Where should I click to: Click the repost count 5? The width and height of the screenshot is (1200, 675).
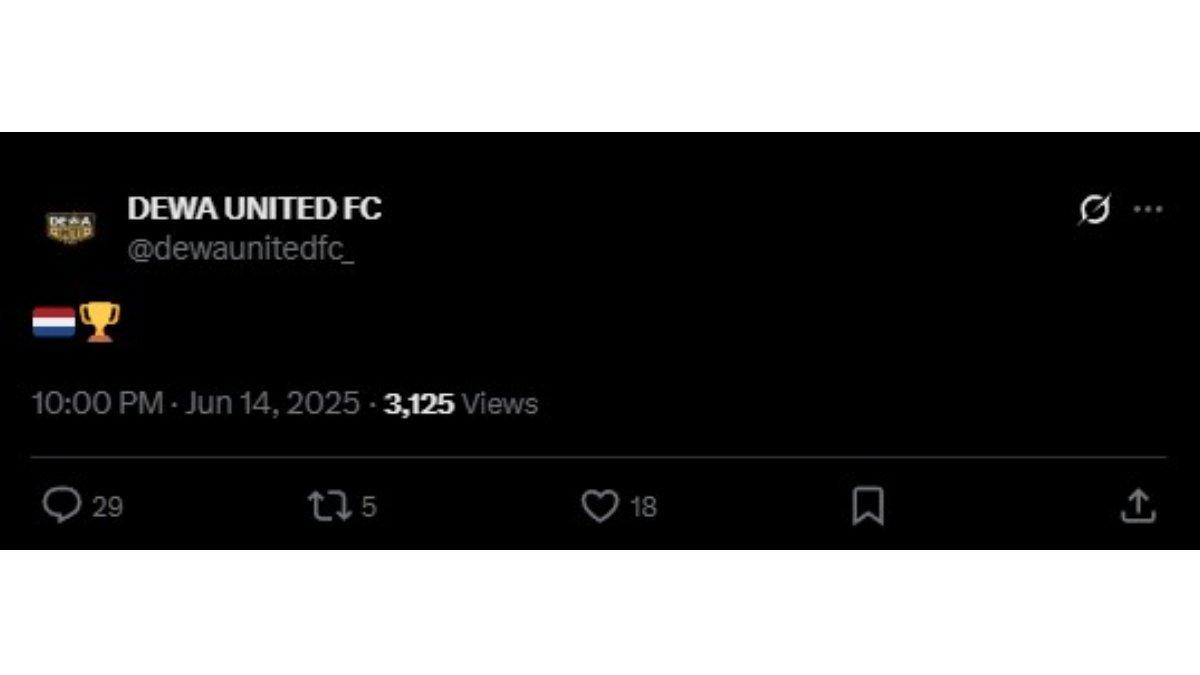[368, 507]
